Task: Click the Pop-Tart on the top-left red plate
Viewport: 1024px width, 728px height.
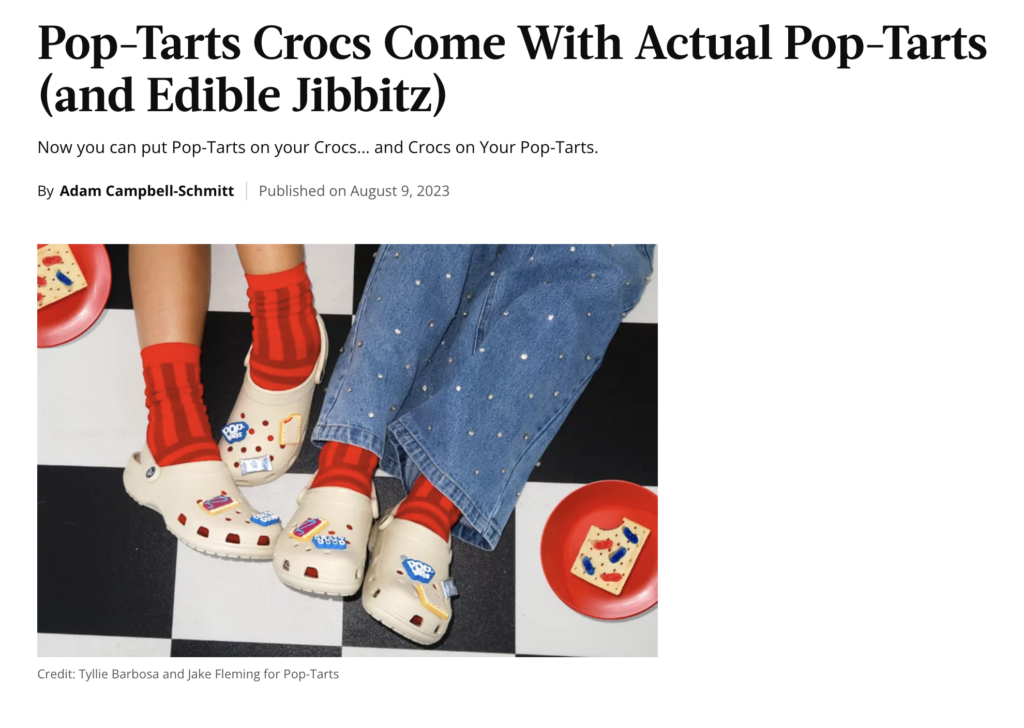Action: pos(59,274)
